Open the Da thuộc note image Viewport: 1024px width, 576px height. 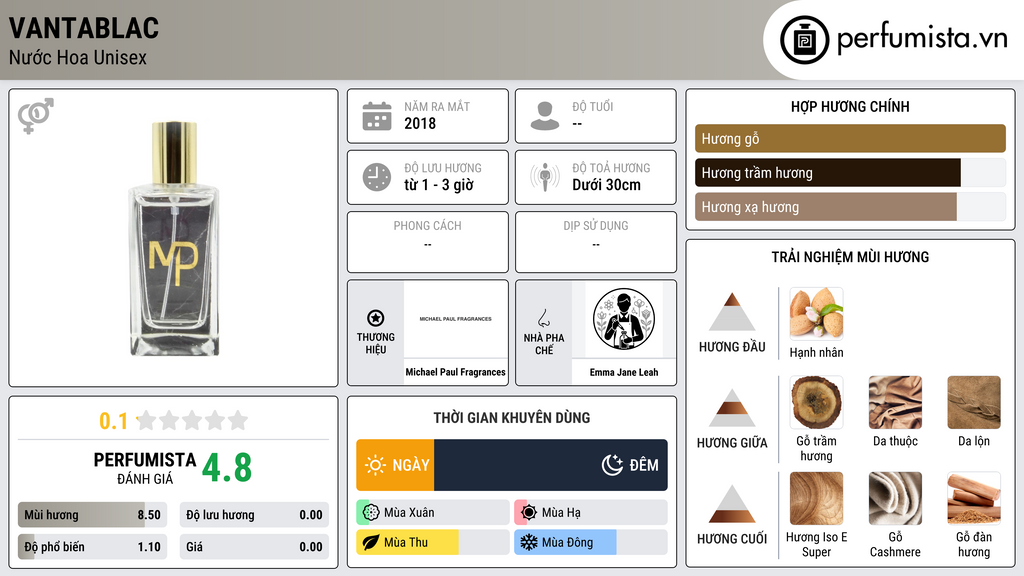pyautogui.click(x=895, y=402)
